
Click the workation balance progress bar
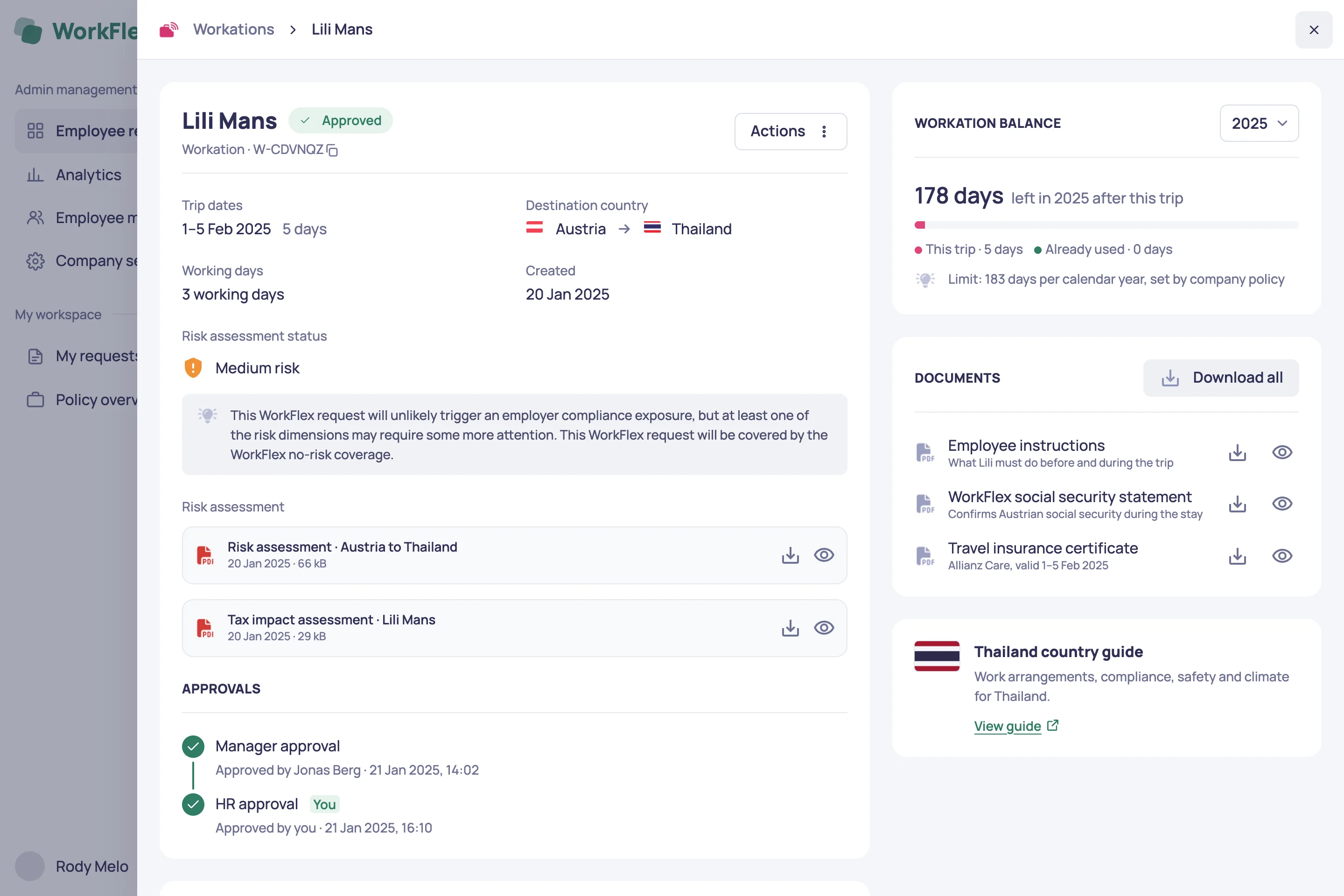1106,225
